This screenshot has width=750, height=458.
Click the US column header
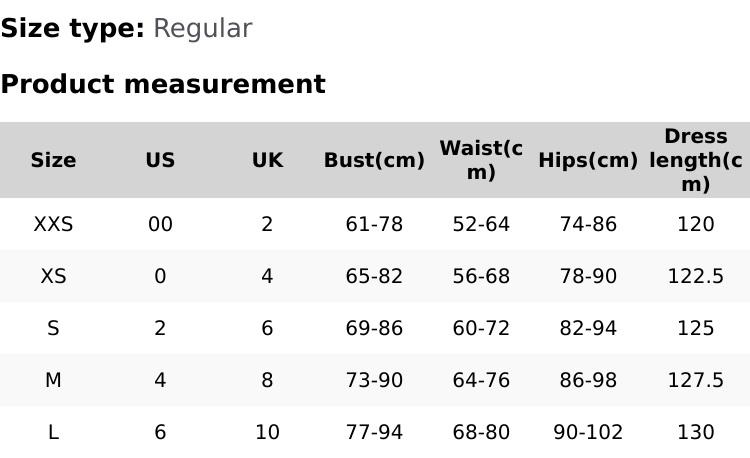point(160,160)
